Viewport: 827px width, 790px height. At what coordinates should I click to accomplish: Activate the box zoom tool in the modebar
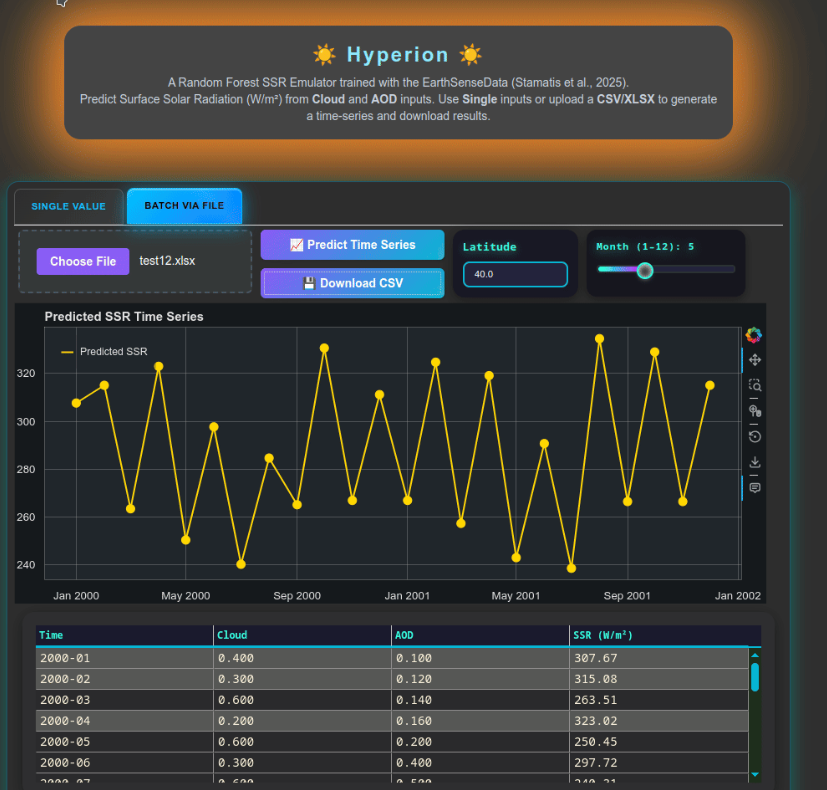tap(754, 384)
